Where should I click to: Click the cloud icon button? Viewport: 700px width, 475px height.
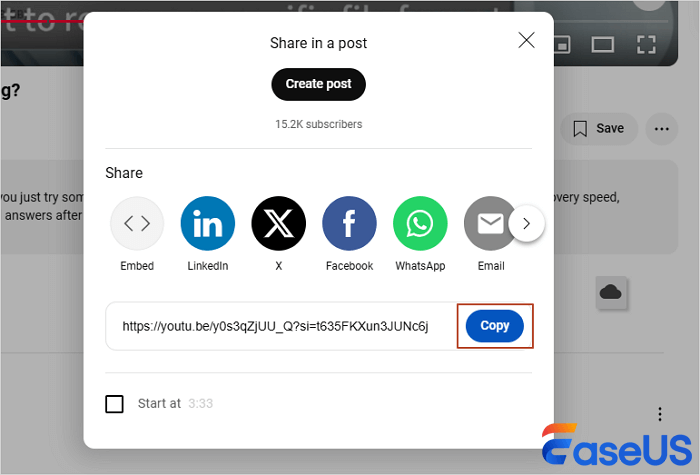pos(611,293)
